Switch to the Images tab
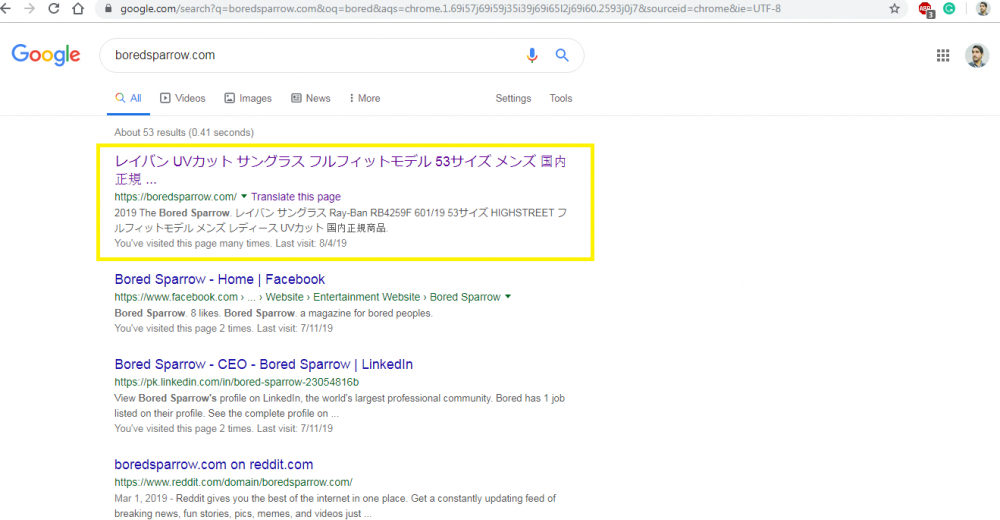Screen dimensions: 1000x520 (x=248, y=98)
